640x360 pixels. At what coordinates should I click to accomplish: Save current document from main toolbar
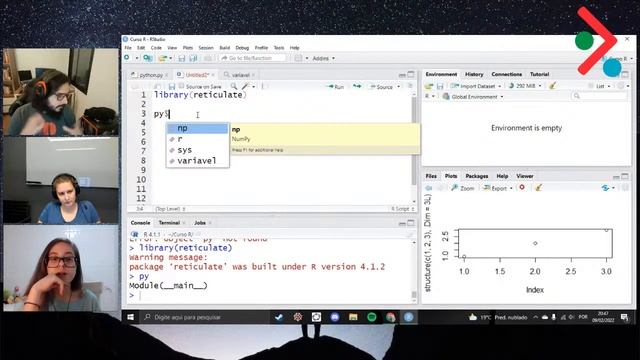[x=182, y=58]
